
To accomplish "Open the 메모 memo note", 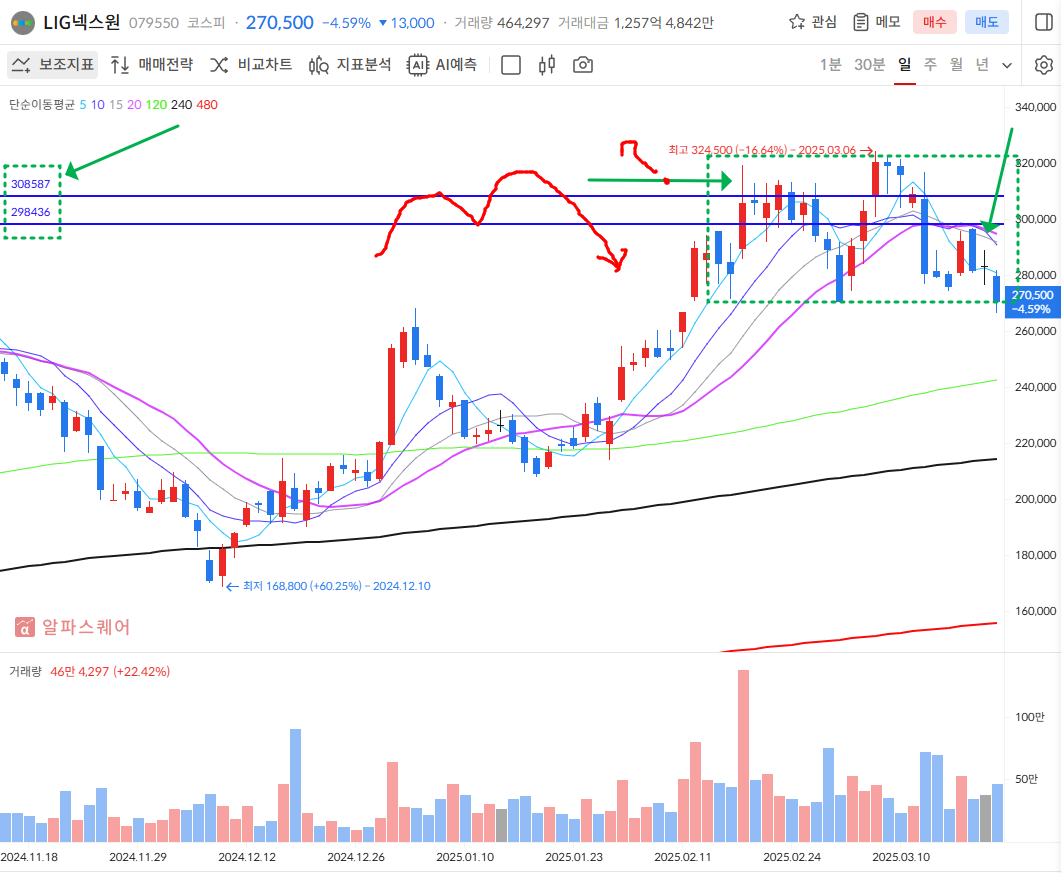I will 876,22.
